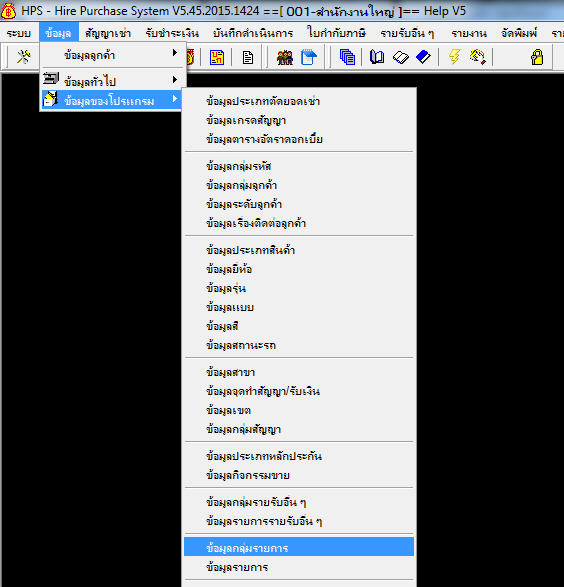Expand the ข้อมูลลูกค้า submenu

click(112, 55)
